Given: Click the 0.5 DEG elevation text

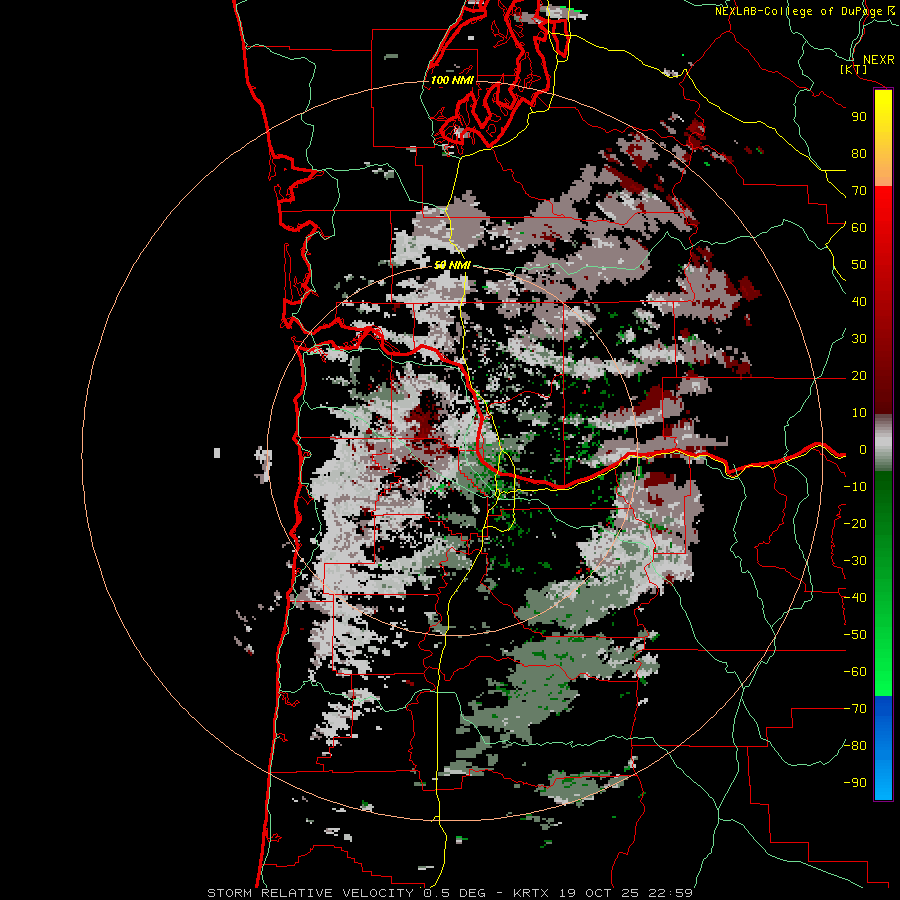Looking at the screenshot, I should click(x=456, y=893).
